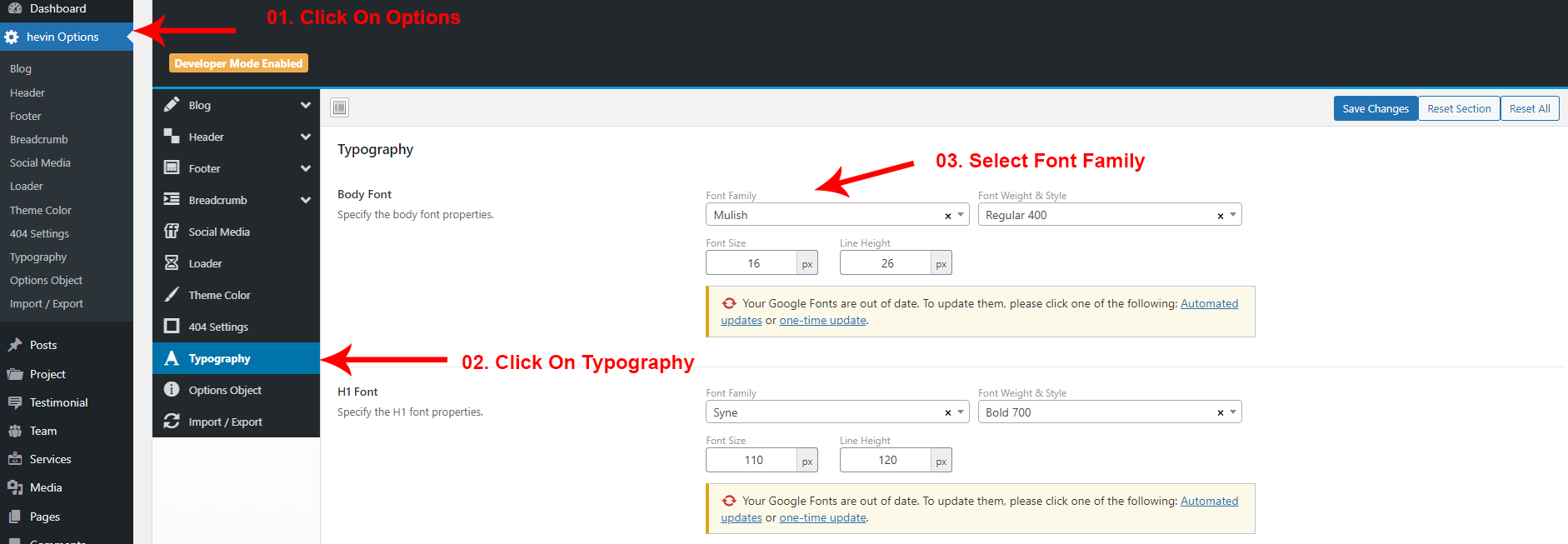Viewport: 1568px width, 544px height.
Task: Click the Reset Section button
Action: (1458, 109)
